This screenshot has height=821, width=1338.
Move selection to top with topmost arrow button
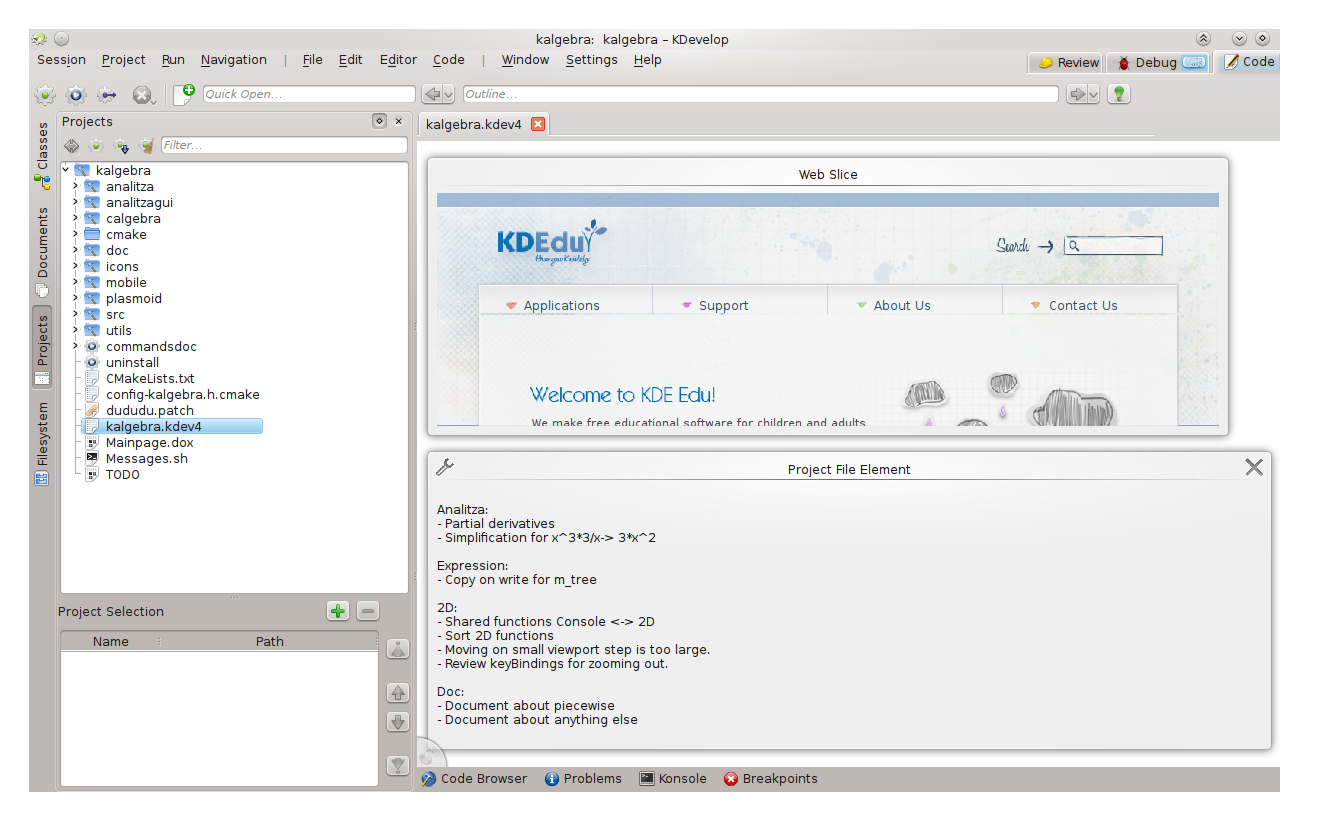click(398, 649)
